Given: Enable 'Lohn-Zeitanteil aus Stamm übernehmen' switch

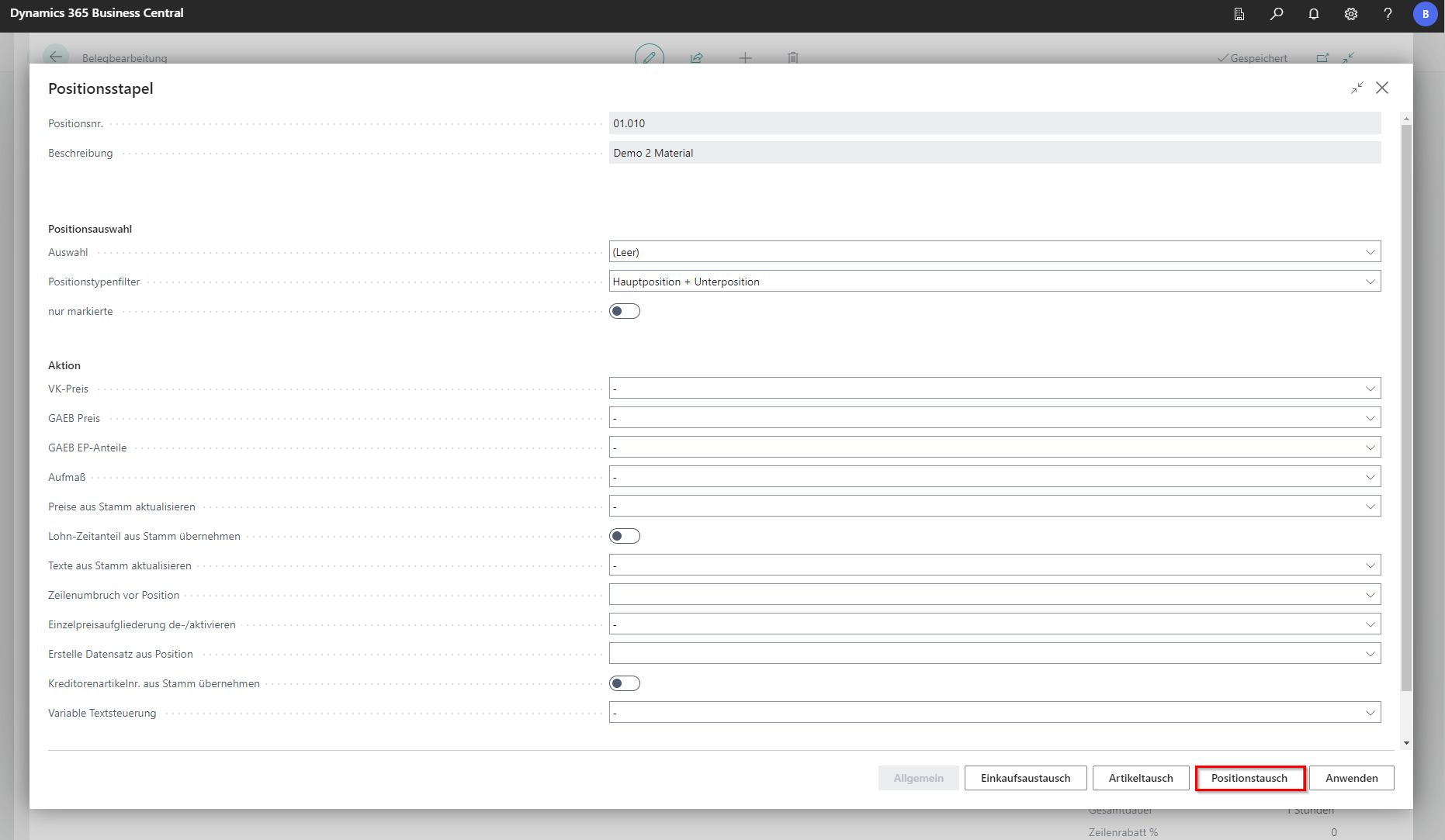Looking at the screenshot, I should 625,536.
